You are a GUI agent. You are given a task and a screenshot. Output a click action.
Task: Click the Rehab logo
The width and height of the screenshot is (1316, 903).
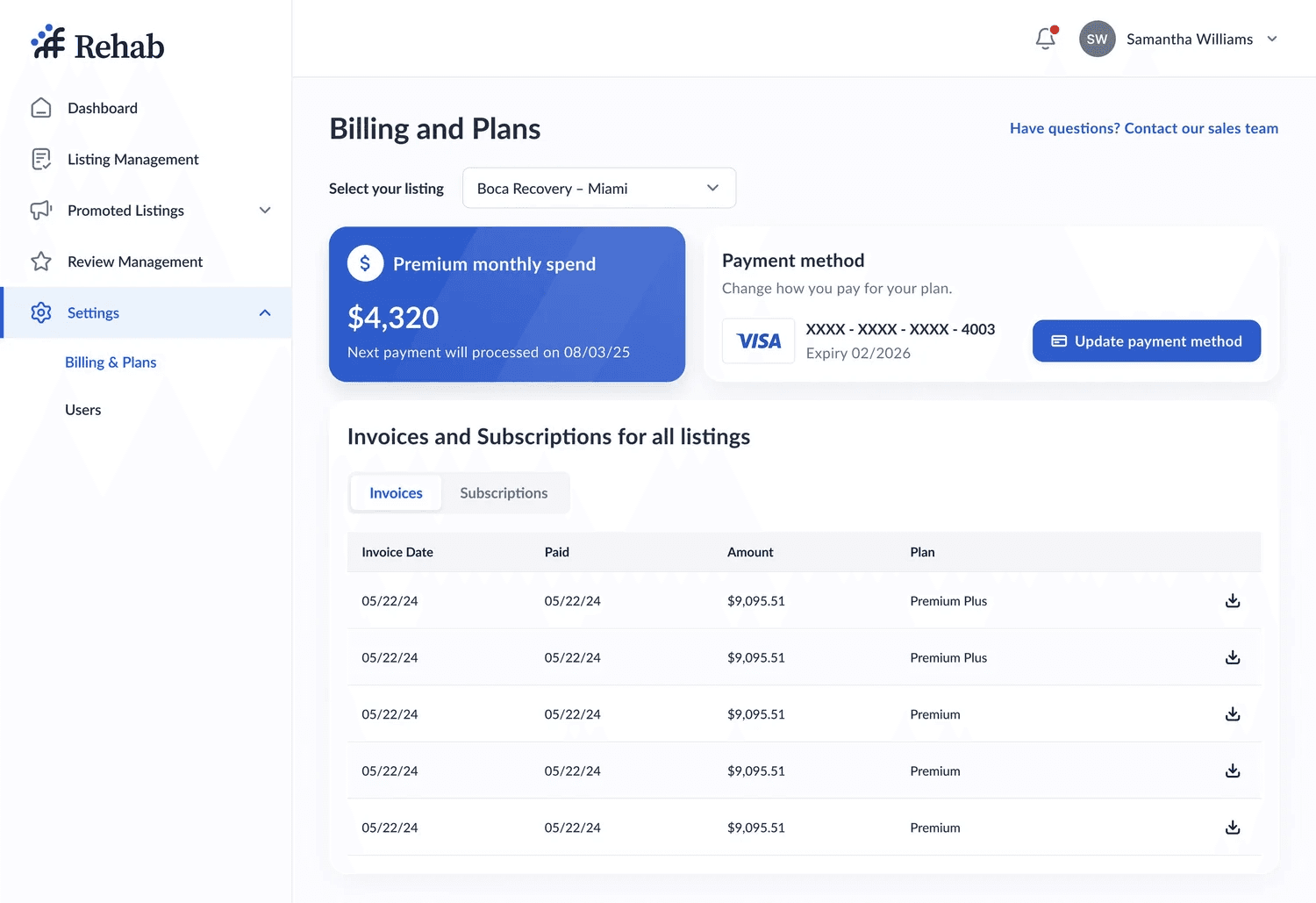(97, 44)
